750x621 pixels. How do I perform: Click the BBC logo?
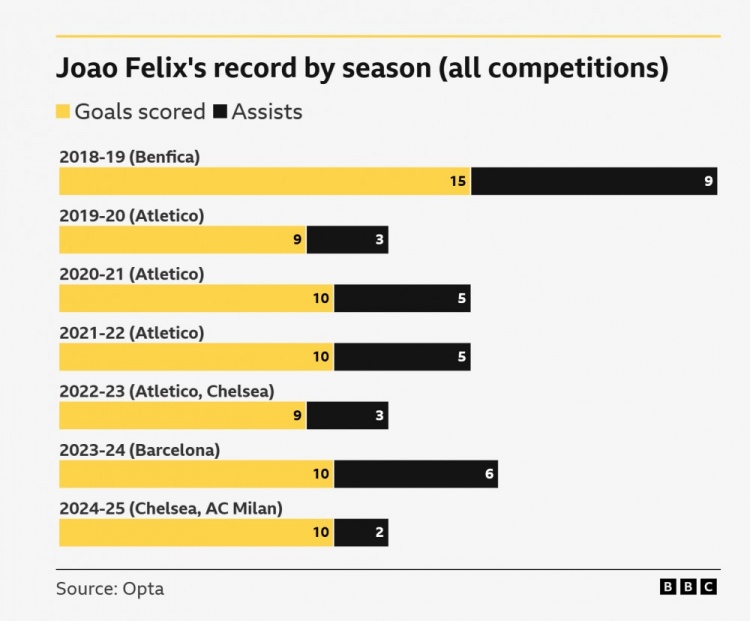(x=688, y=587)
